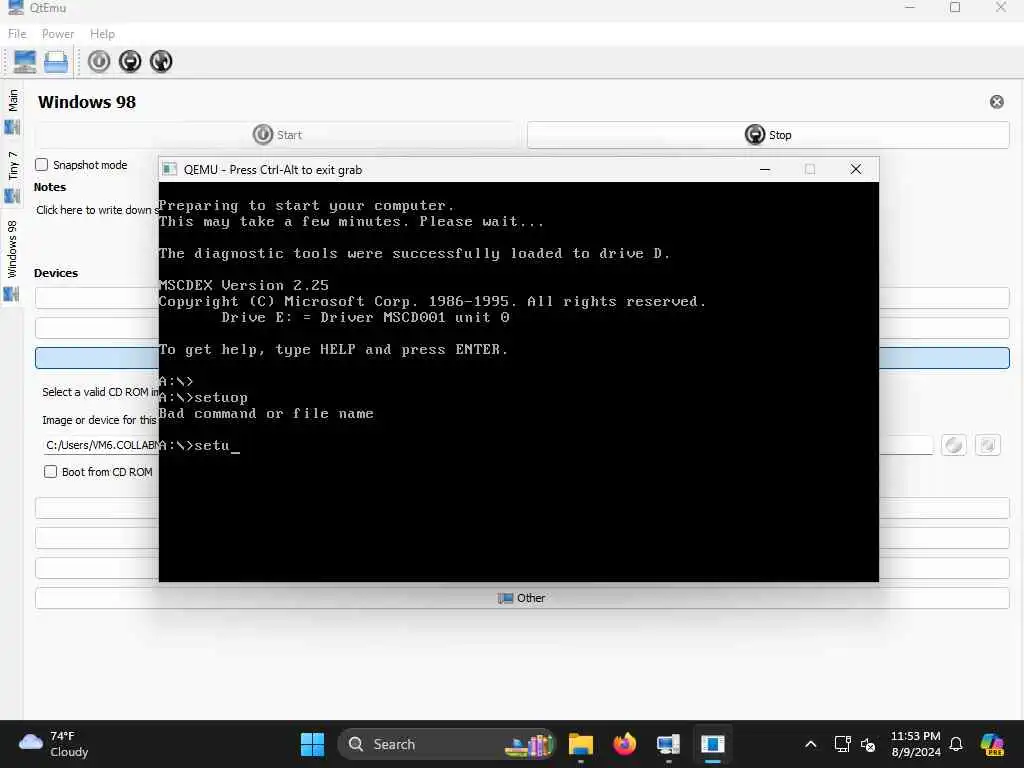
Task: Open the Help menu
Action: pyautogui.click(x=102, y=34)
